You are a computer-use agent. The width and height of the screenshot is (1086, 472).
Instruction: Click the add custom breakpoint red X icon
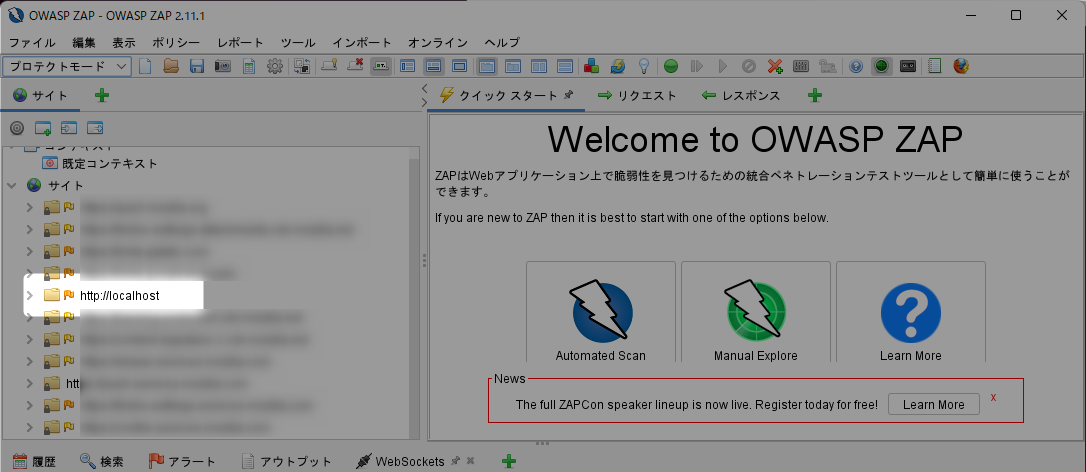pos(774,67)
